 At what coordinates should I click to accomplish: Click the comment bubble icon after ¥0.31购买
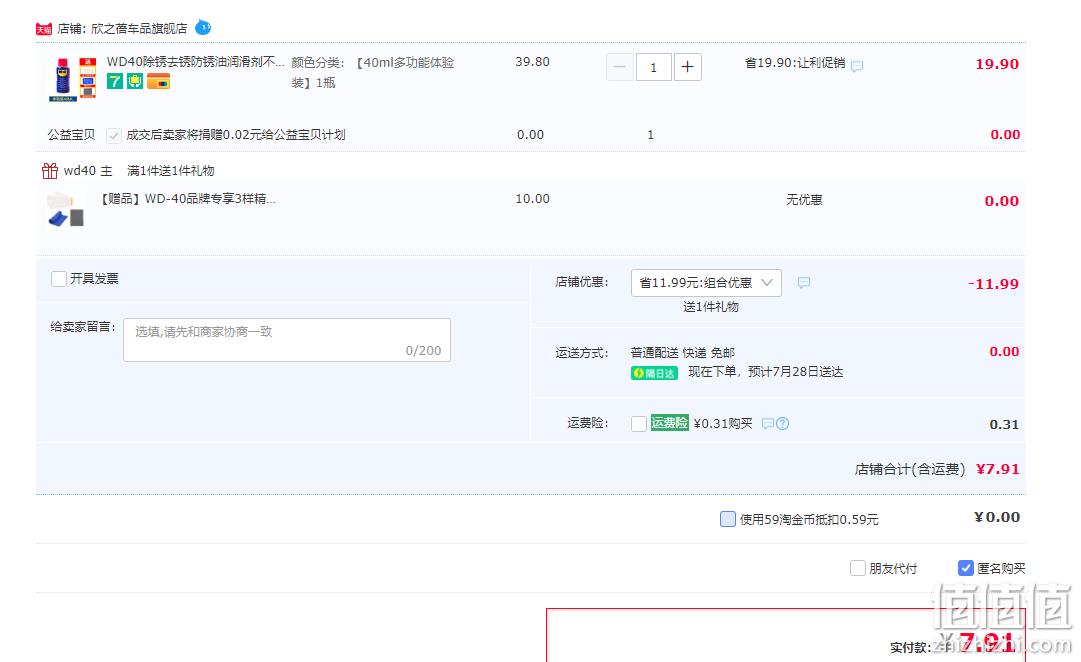click(x=767, y=423)
